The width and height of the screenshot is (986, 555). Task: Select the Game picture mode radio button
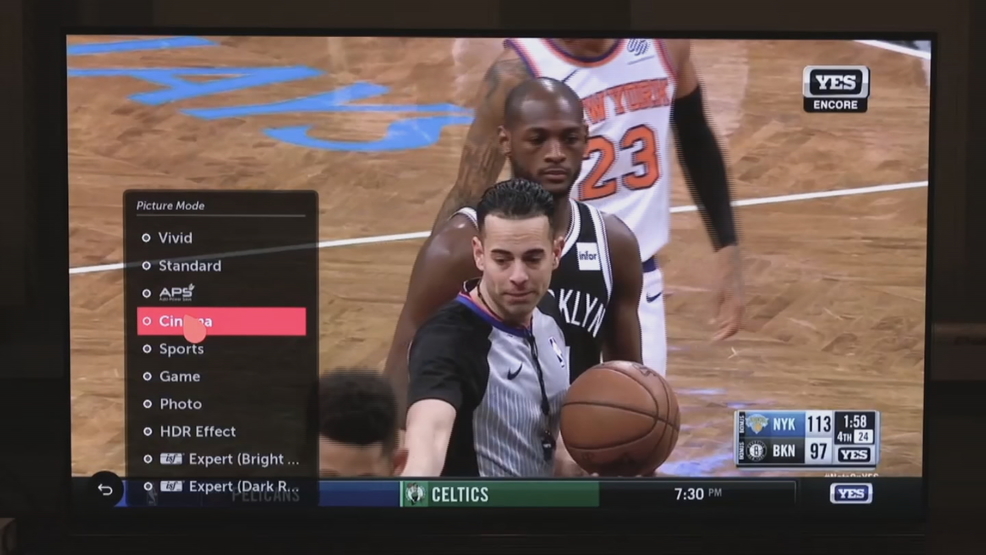pyautogui.click(x=147, y=376)
